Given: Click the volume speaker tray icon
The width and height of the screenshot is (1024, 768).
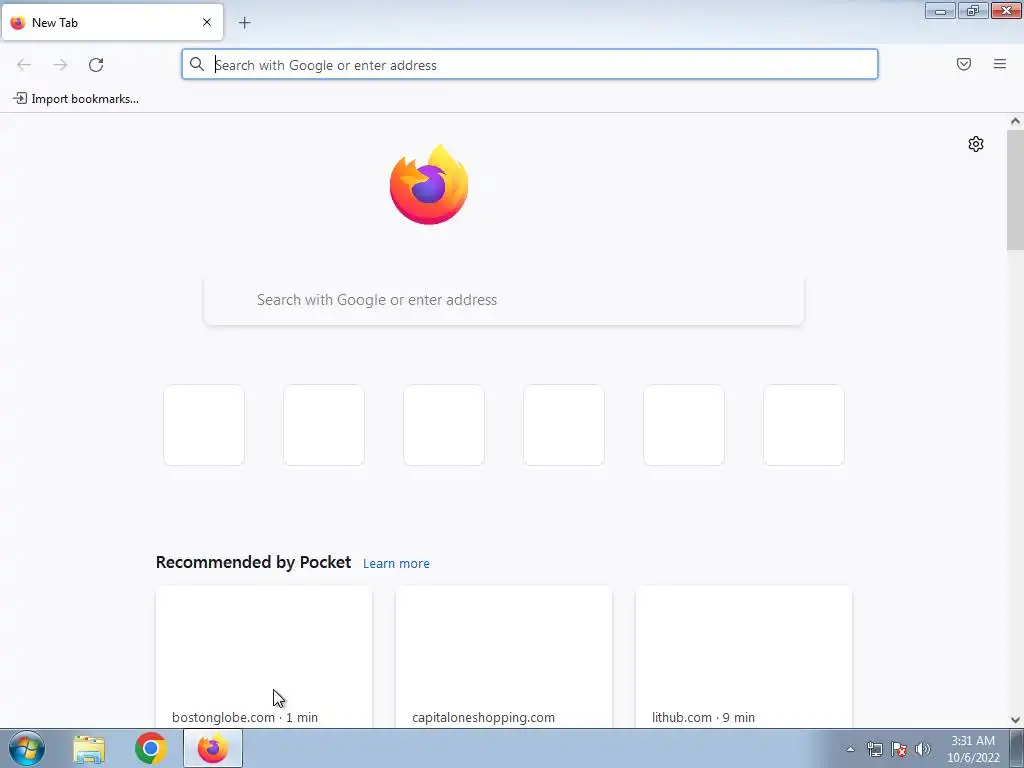Looking at the screenshot, I should pyautogui.click(x=923, y=749).
